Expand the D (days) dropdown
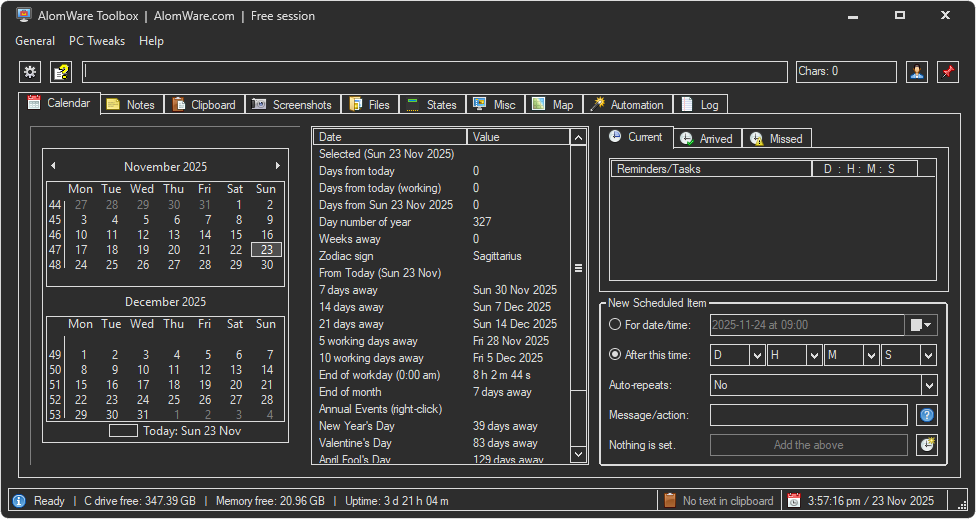Screen dimensions: 976x519 tap(756, 355)
